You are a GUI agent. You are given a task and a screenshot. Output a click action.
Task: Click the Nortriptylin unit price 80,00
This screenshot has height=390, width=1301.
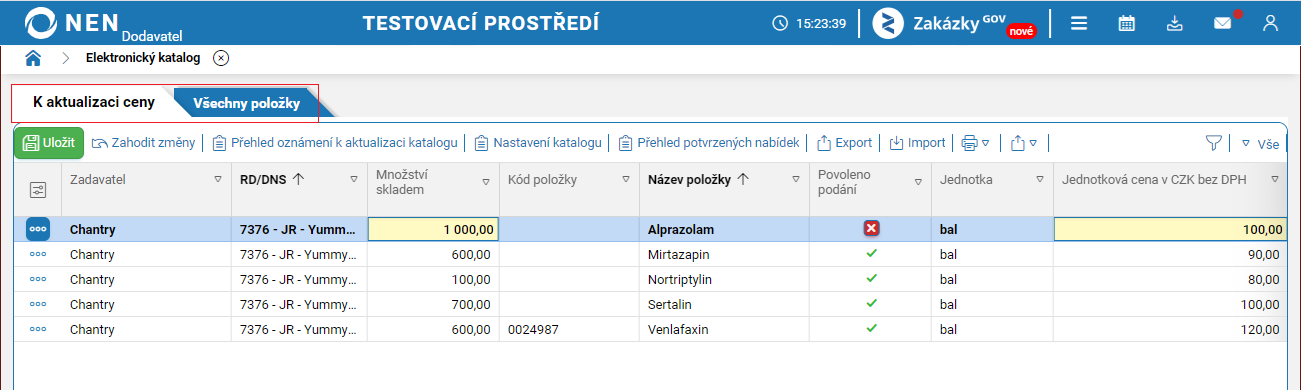(x=1263, y=279)
